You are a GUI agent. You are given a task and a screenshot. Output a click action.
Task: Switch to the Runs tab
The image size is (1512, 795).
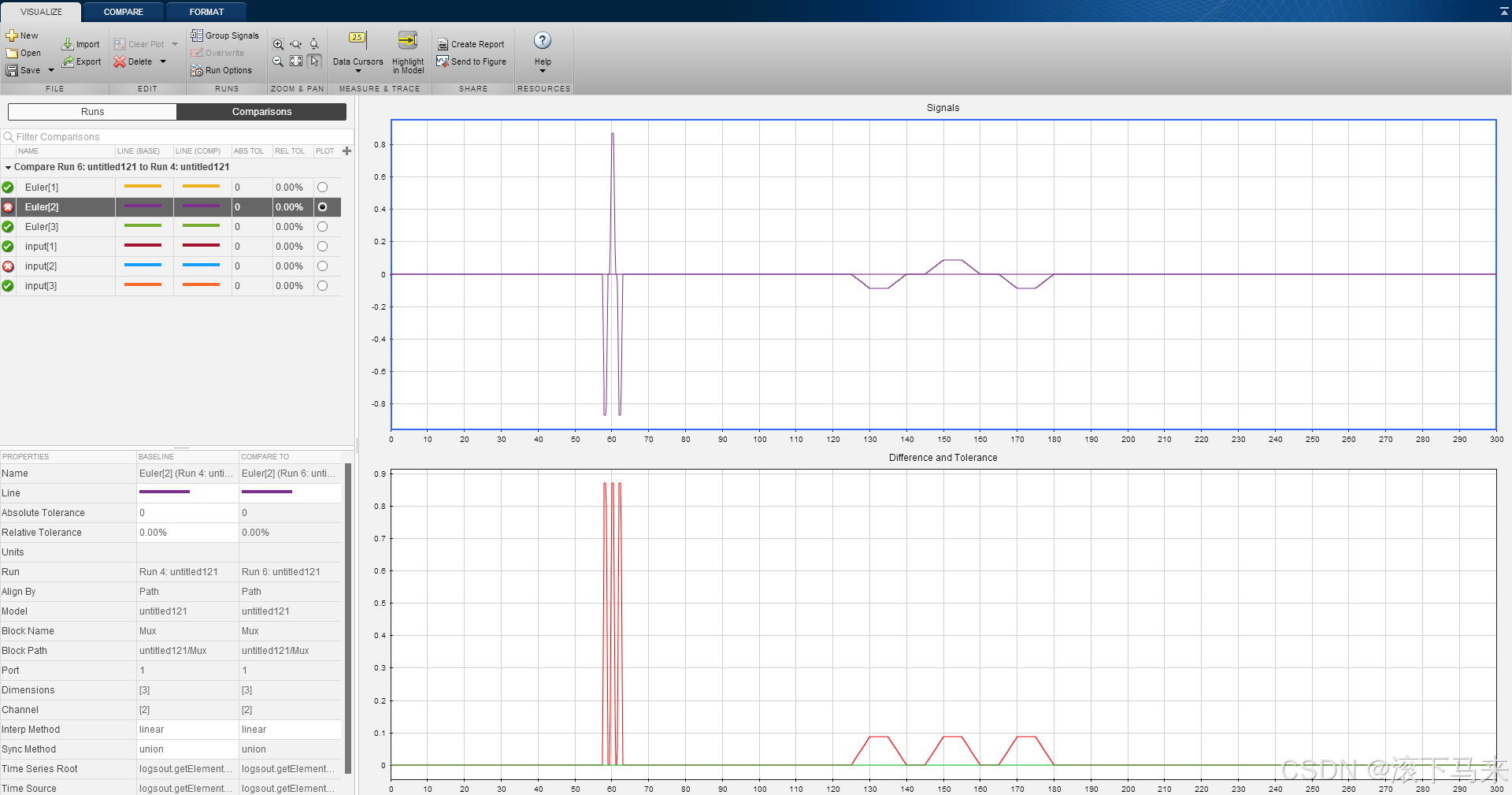pyautogui.click(x=92, y=111)
